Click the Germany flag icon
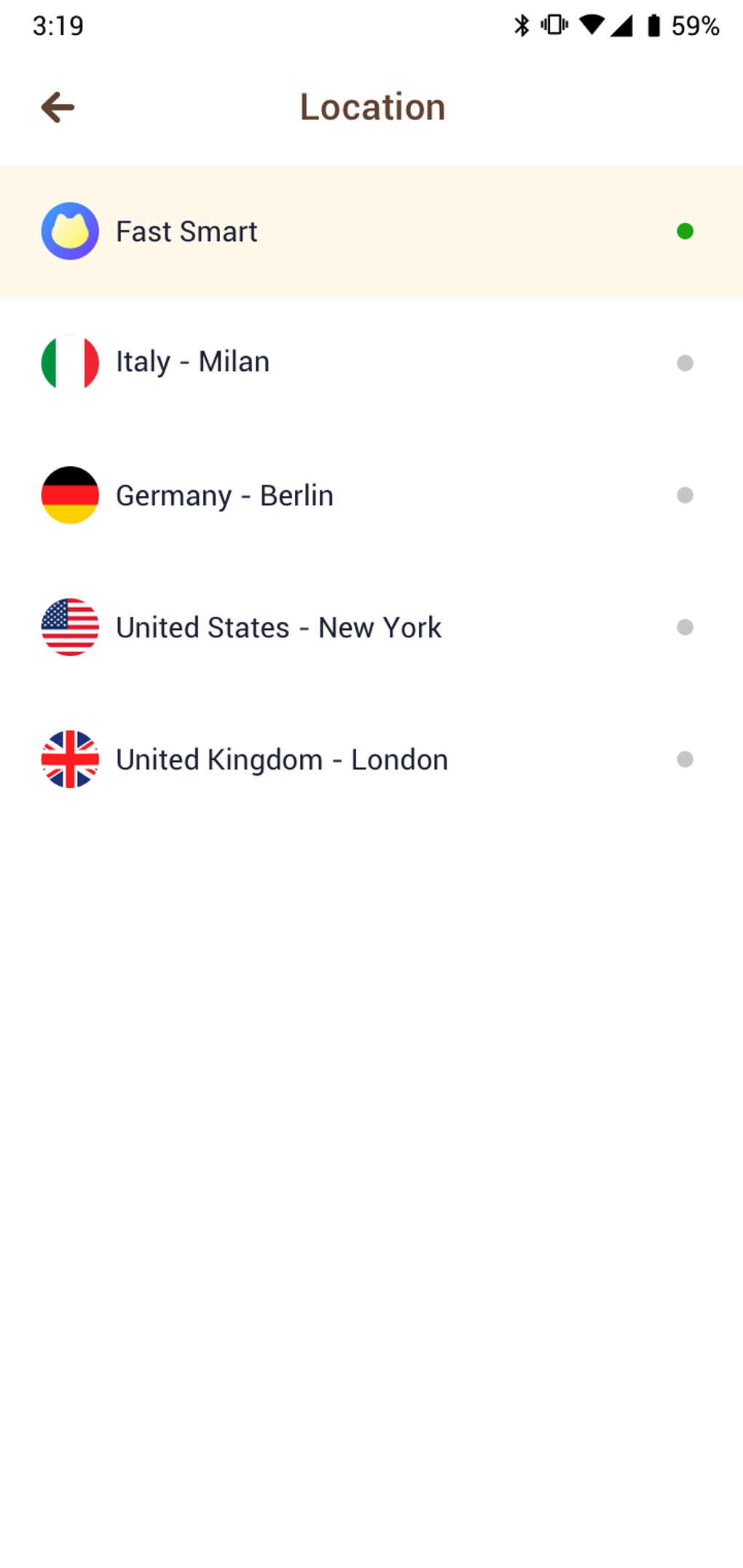Screen dimensions: 743x1568 70,495
